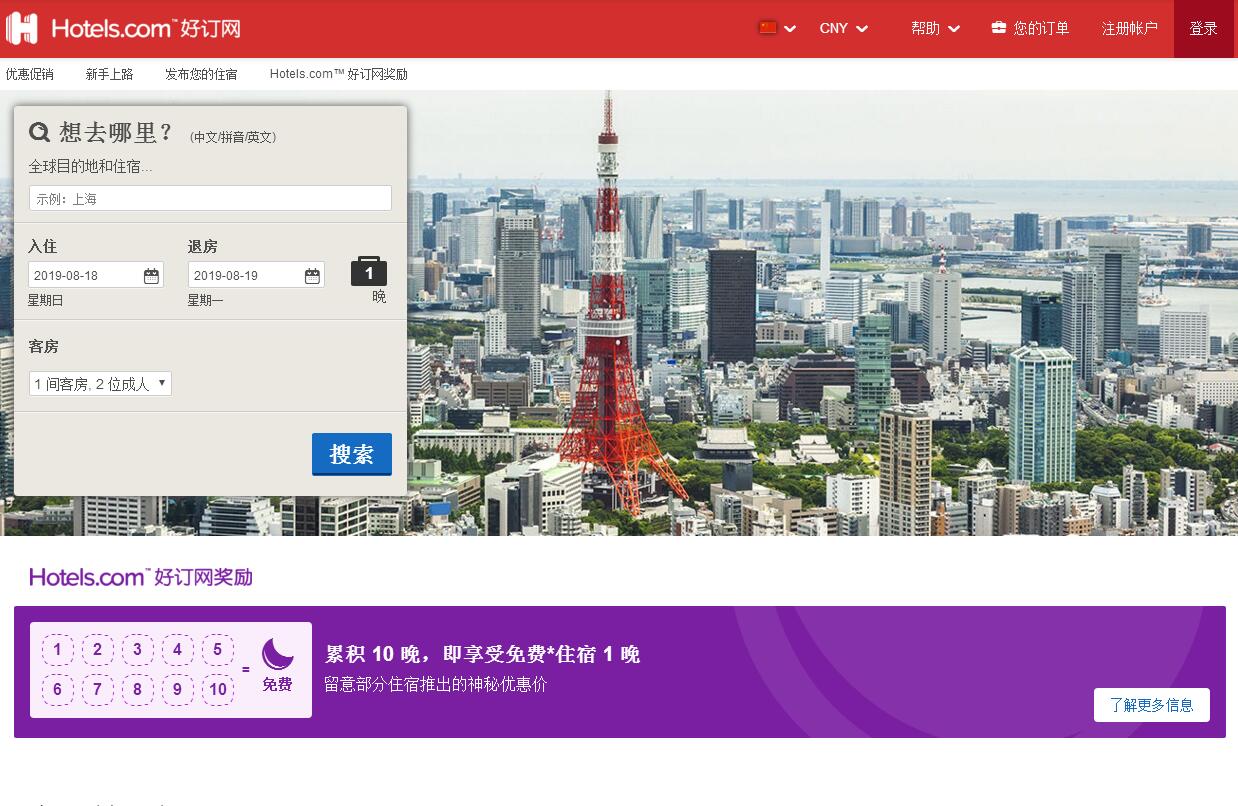
Task: Open the check-out date calendar icon
Action: pos(312,276)
